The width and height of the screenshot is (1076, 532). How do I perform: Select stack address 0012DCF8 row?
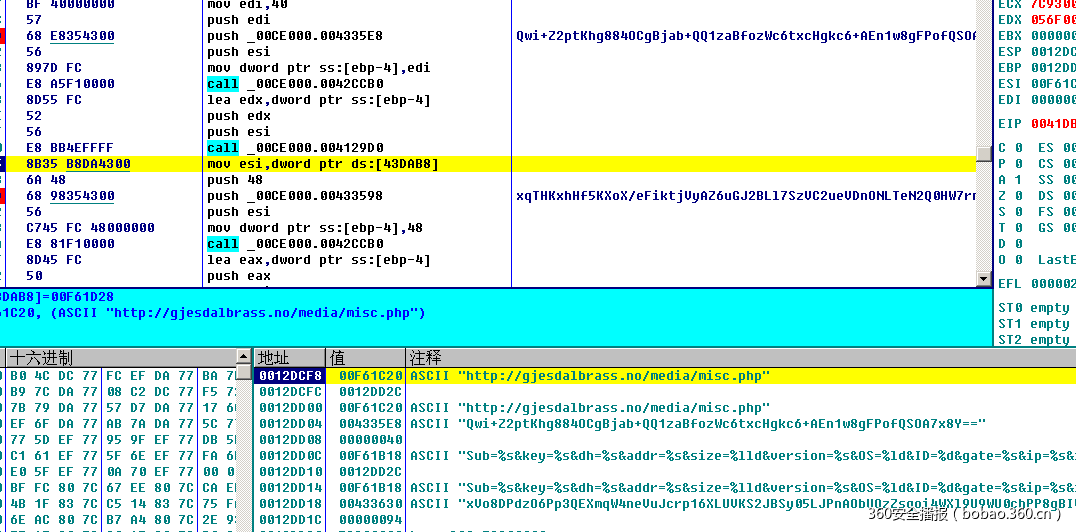point(290,376)
